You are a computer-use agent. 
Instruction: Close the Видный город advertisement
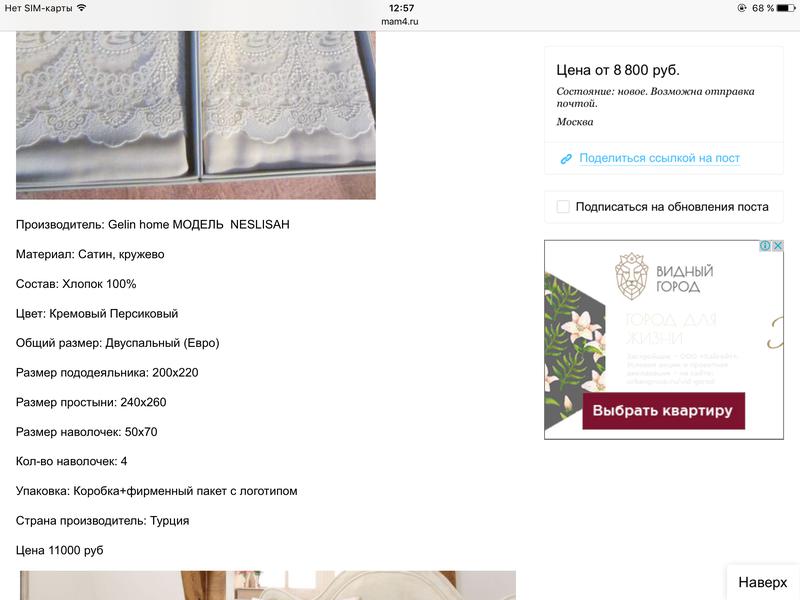click(778, 245)
